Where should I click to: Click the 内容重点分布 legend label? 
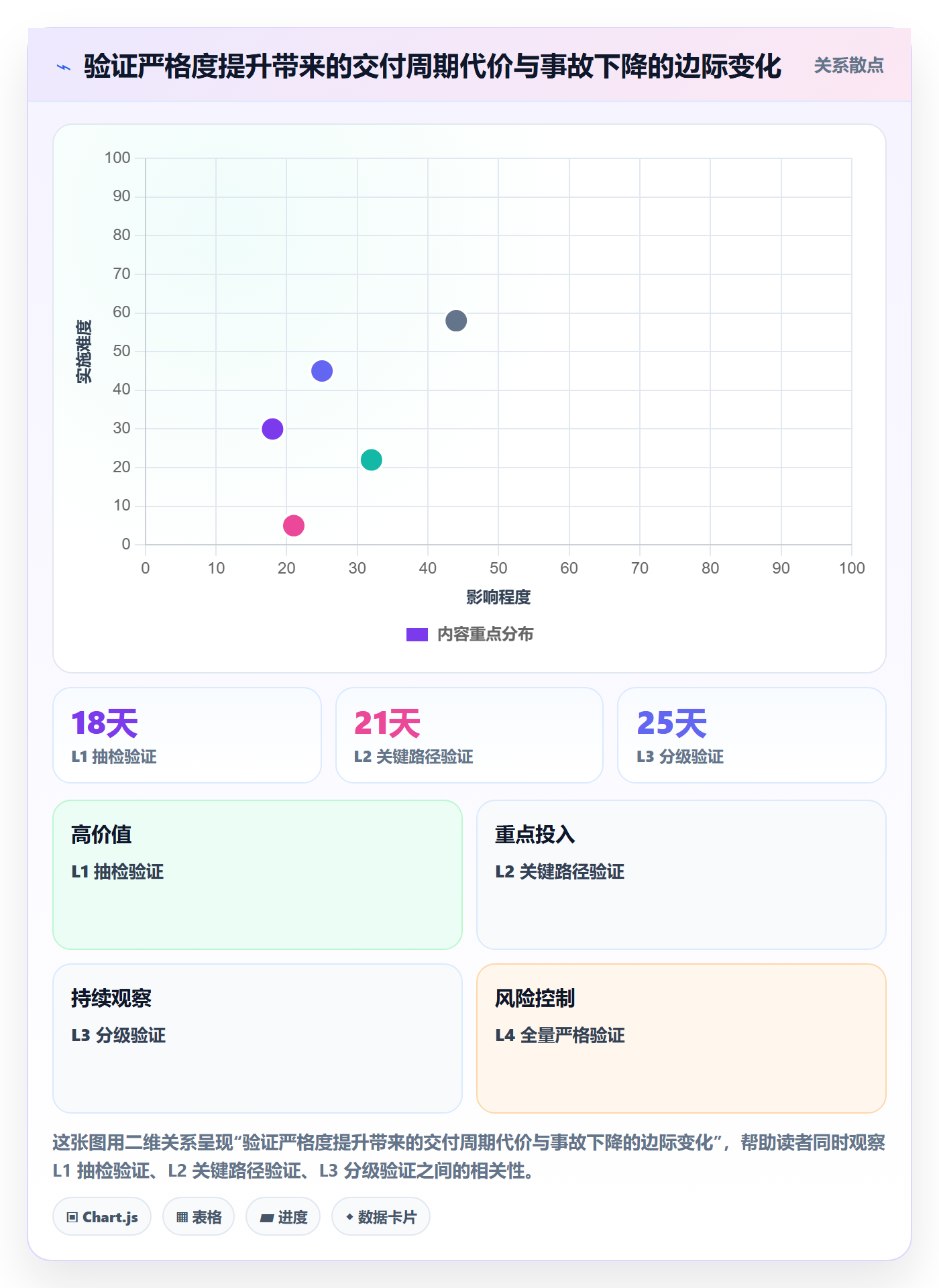tap(485, 635)
